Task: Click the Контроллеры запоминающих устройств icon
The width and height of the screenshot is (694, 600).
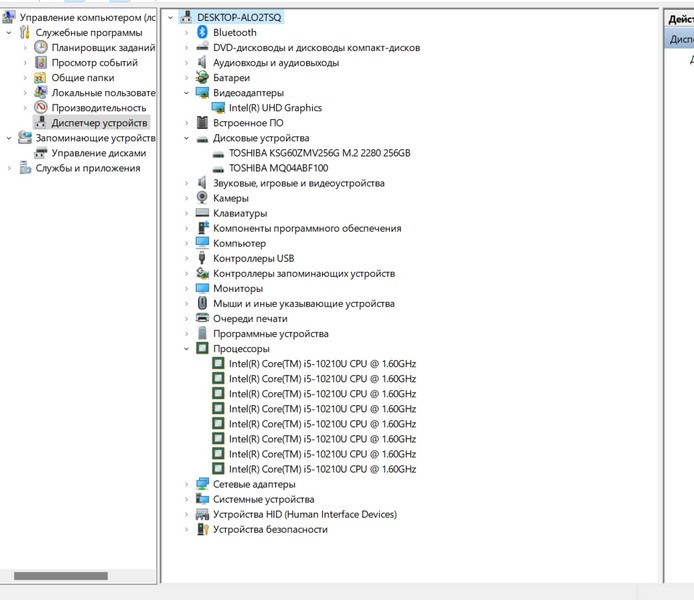Action: tap(202, 273)
